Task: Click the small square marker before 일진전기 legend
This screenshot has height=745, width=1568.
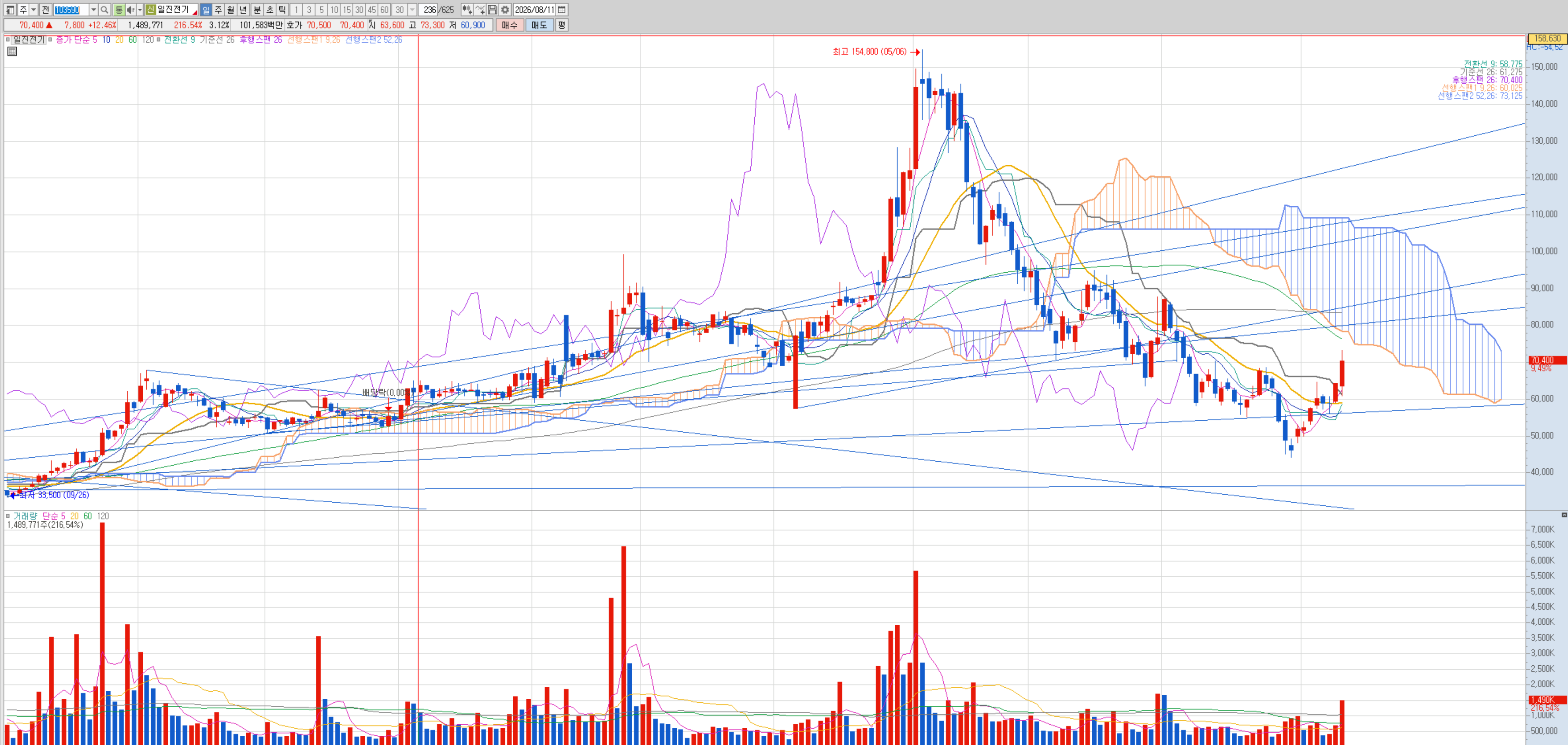Action: 8,40
